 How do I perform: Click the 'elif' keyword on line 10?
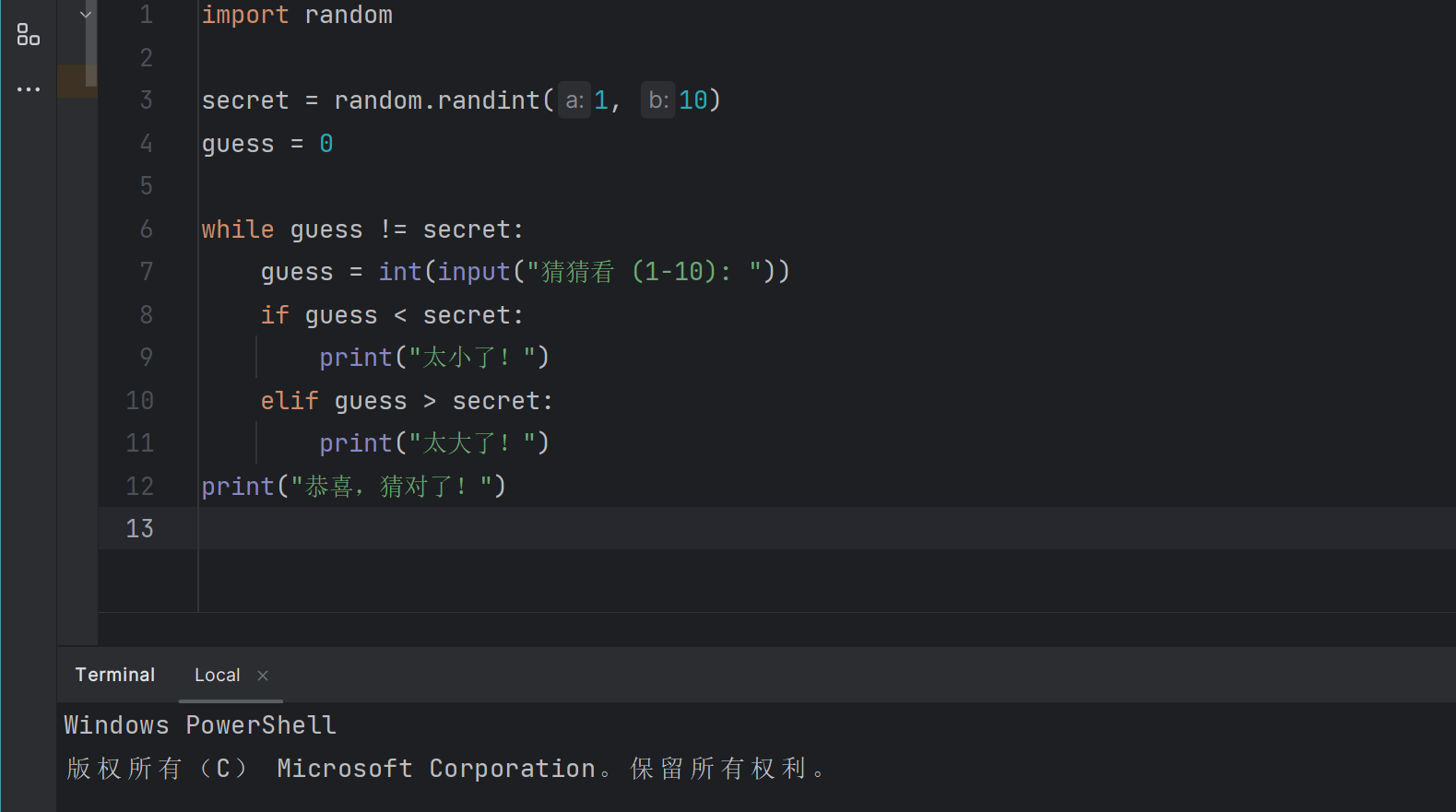289,401
